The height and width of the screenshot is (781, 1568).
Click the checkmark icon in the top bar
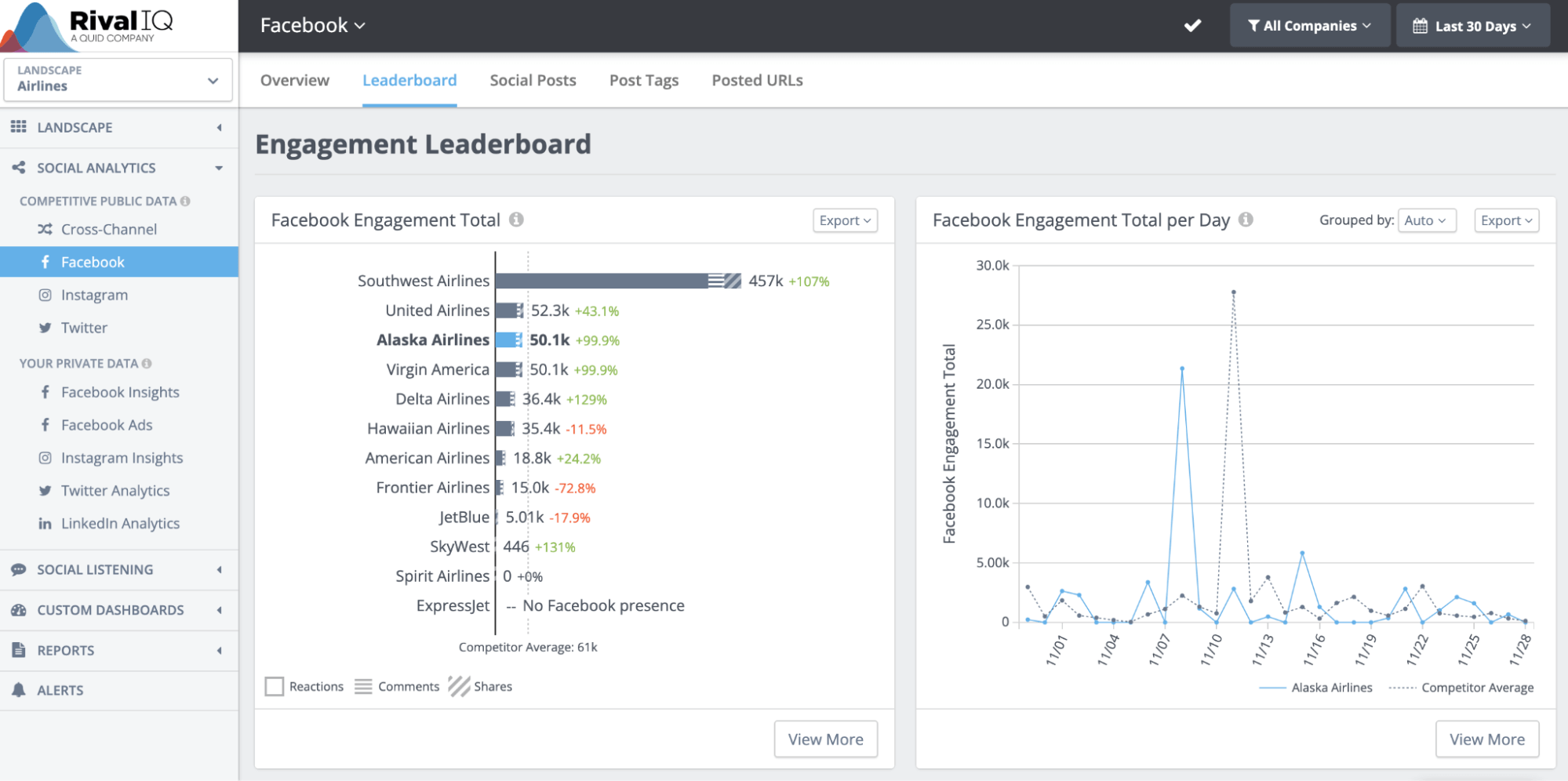[x=1191, y=25]
